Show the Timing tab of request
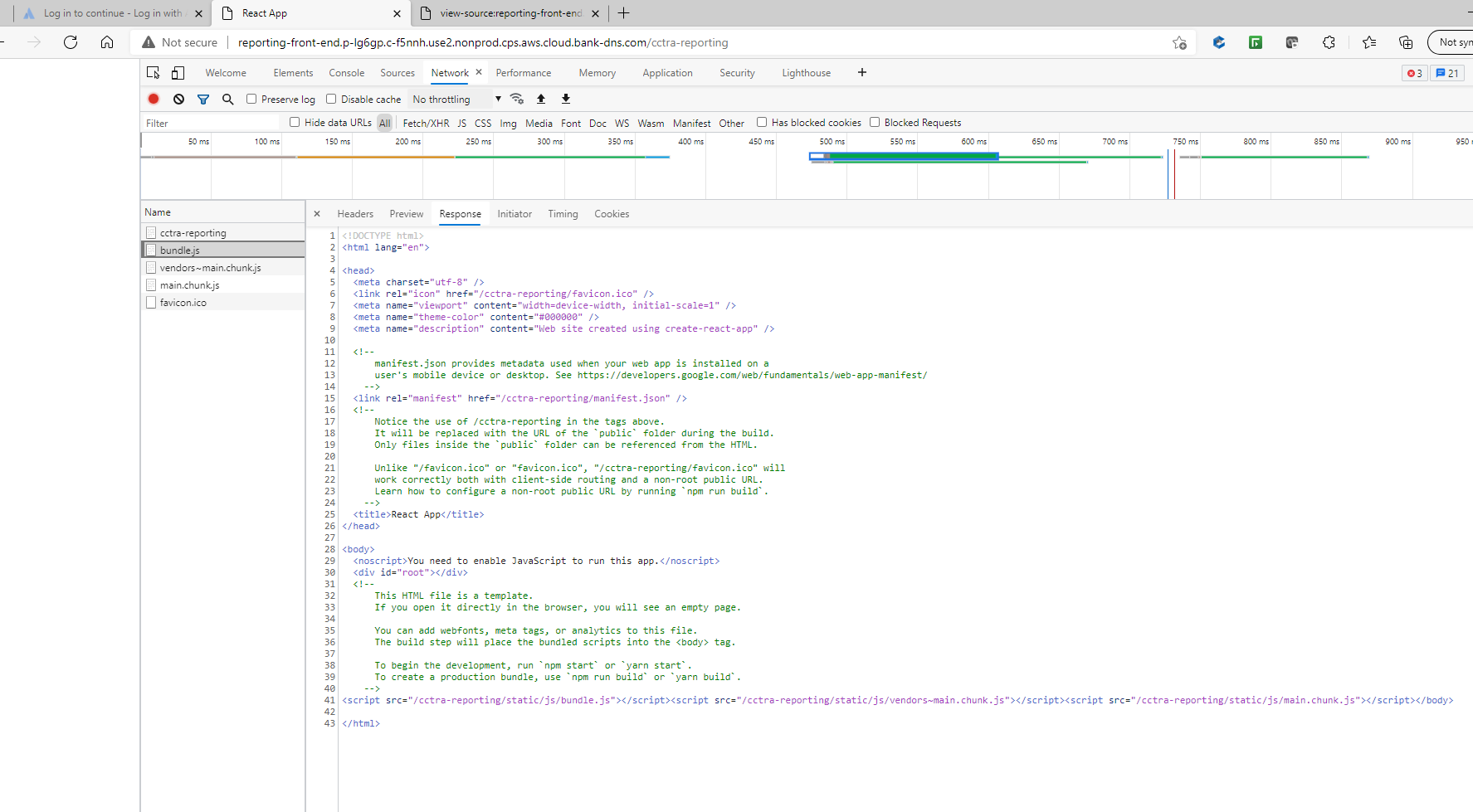This screenshot has width=1473, height=812. pos(563,214)
